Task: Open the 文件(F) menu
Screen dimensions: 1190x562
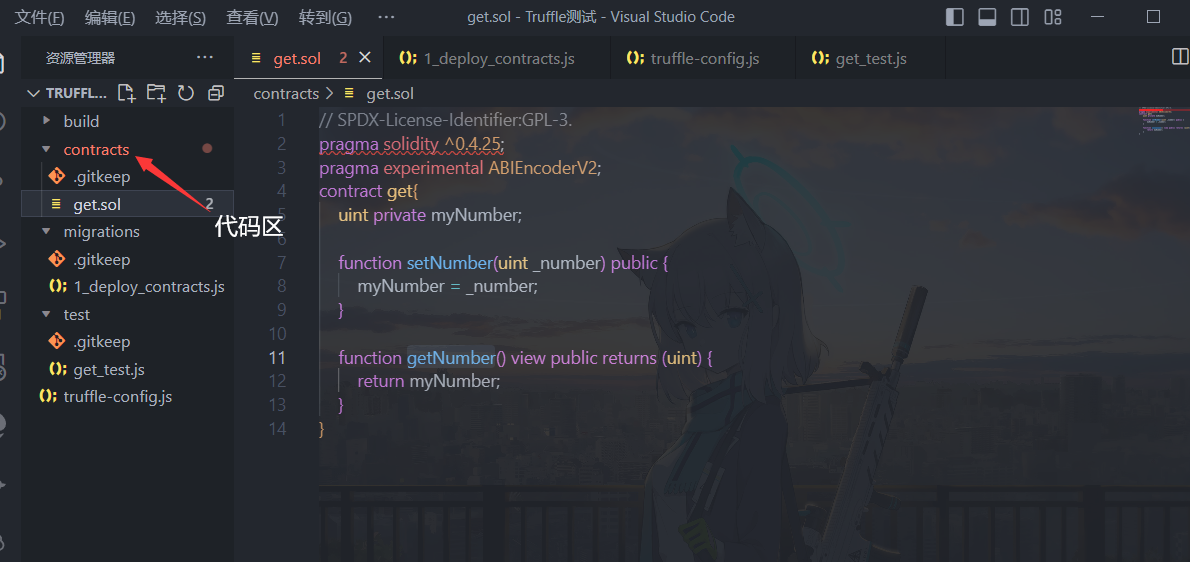Action: pyautogui.click(x=39, y=17)
